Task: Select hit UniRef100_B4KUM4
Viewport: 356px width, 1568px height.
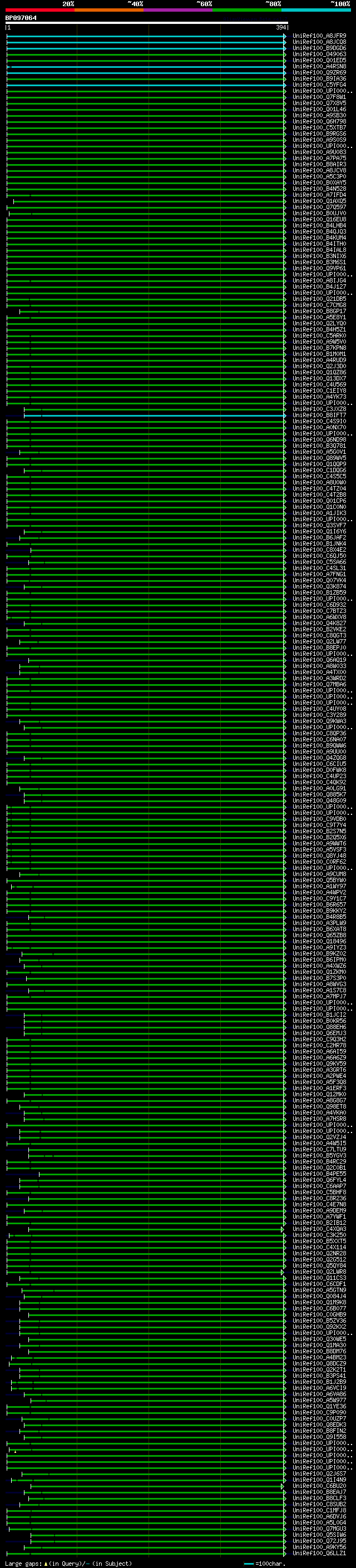Action: click(x=319, y=238)
